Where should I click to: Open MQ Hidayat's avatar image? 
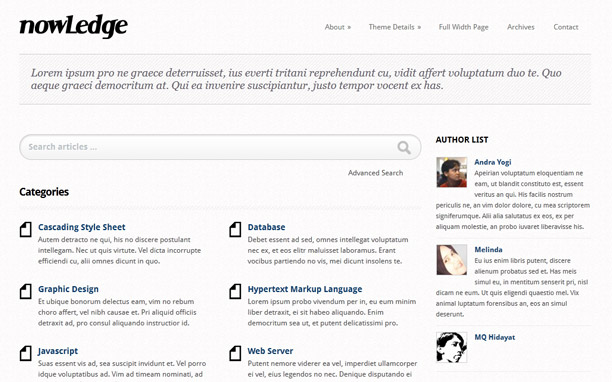452,347
